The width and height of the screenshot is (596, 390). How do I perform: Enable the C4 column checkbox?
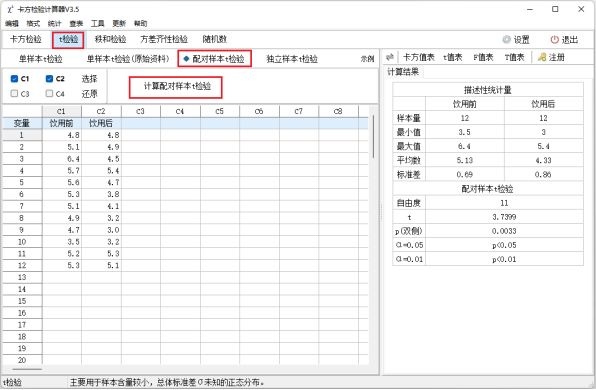point(49,94)
